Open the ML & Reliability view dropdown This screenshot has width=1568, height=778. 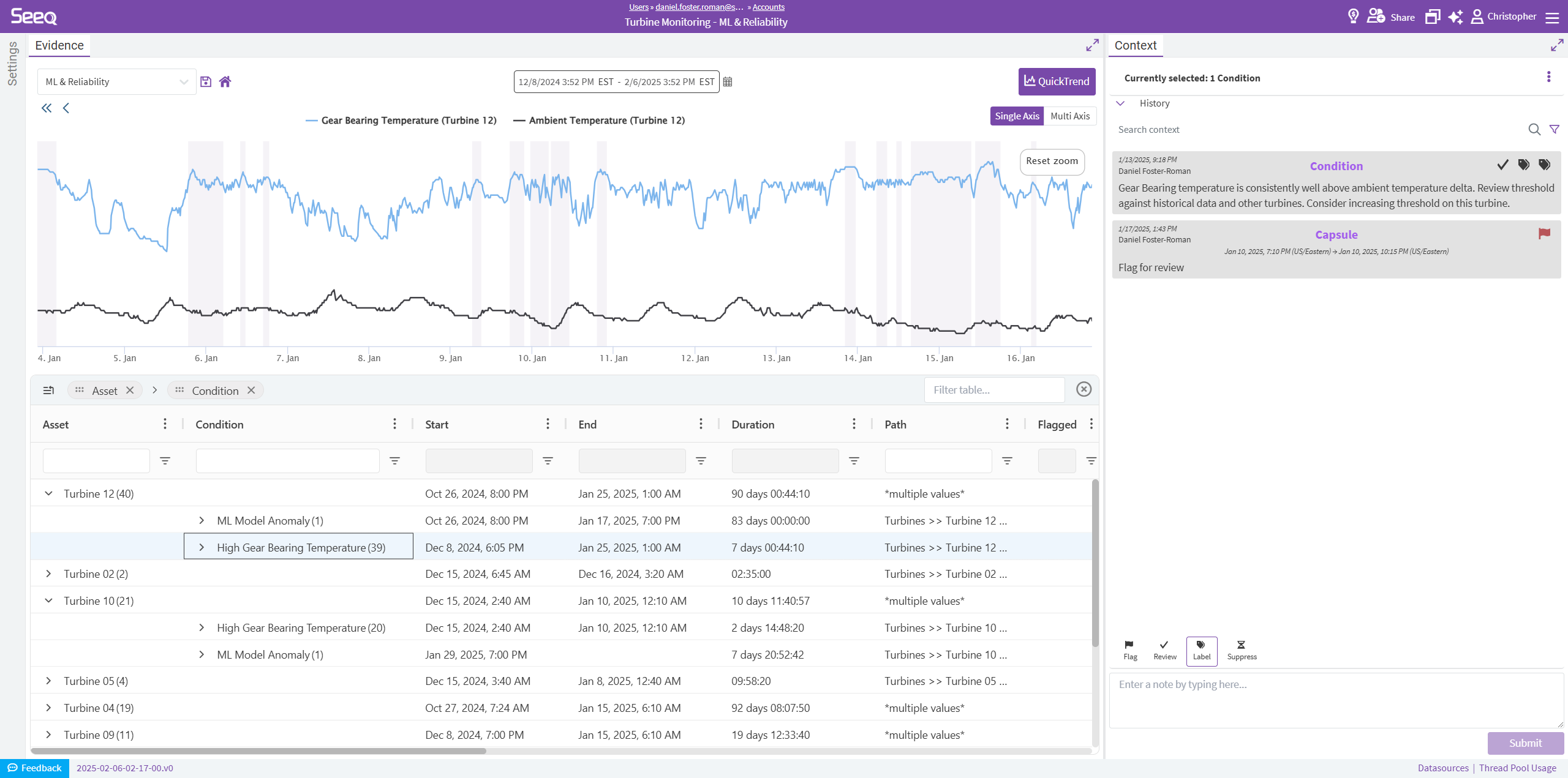pyautogui.click(x=116, y=81)
